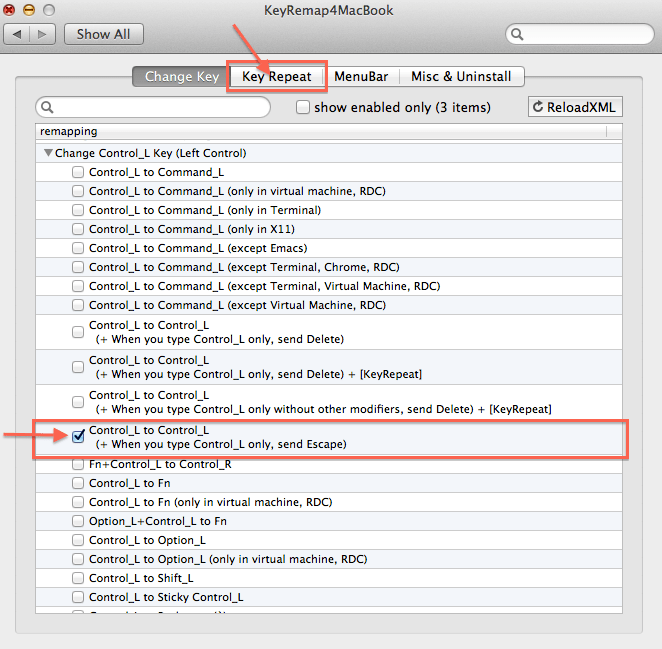Click the ReloadXML button
This screenshot has height=649, width=662.
tap(575, 107)
